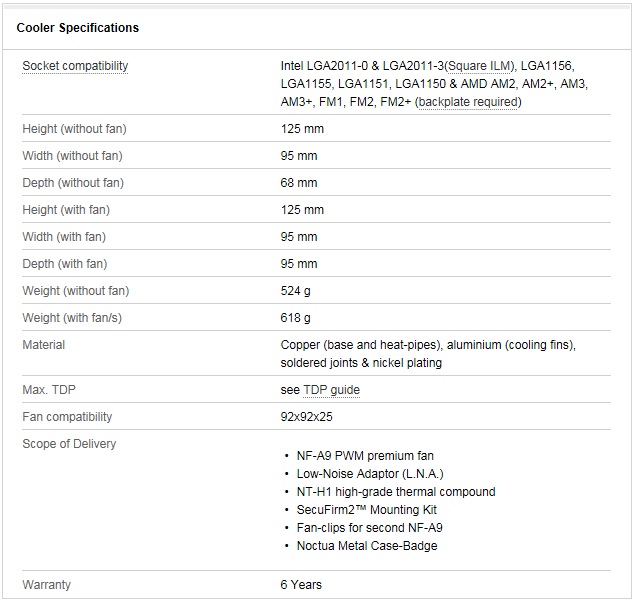Click the SecuFirm2 Mounting Kit item

coord(366,510)
